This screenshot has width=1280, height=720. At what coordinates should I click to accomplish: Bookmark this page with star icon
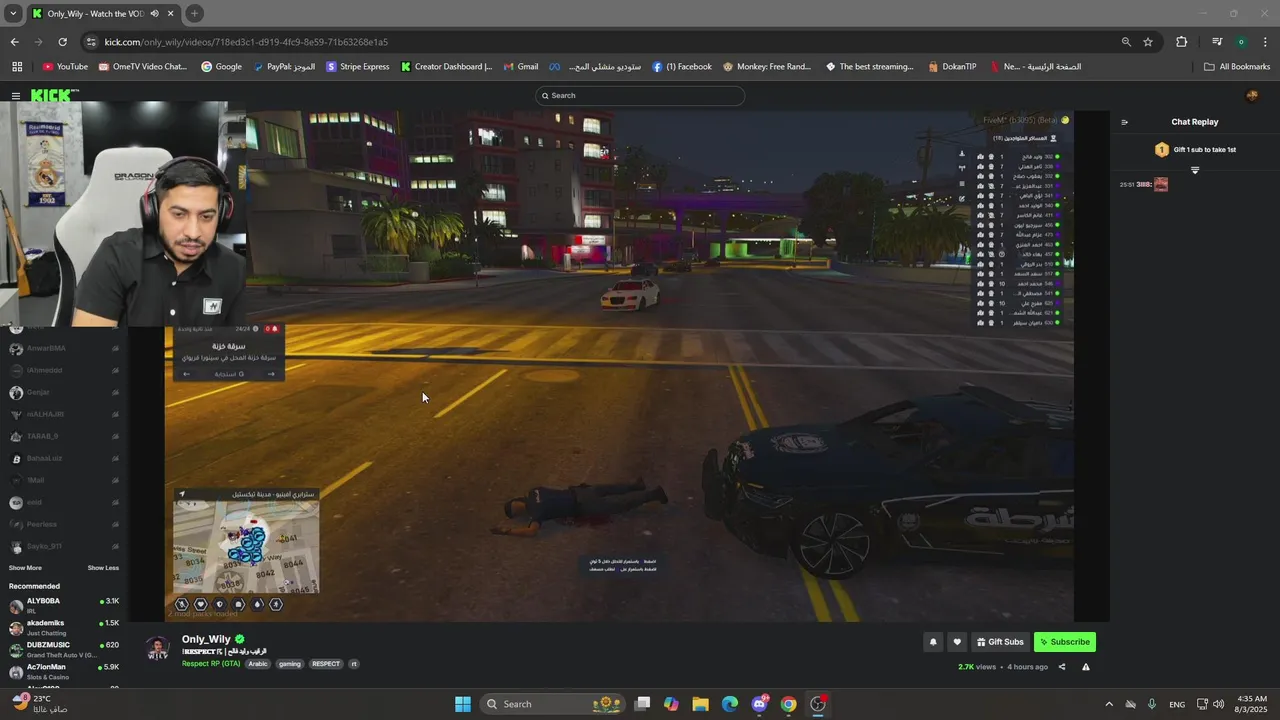(x=1148, y=42)
